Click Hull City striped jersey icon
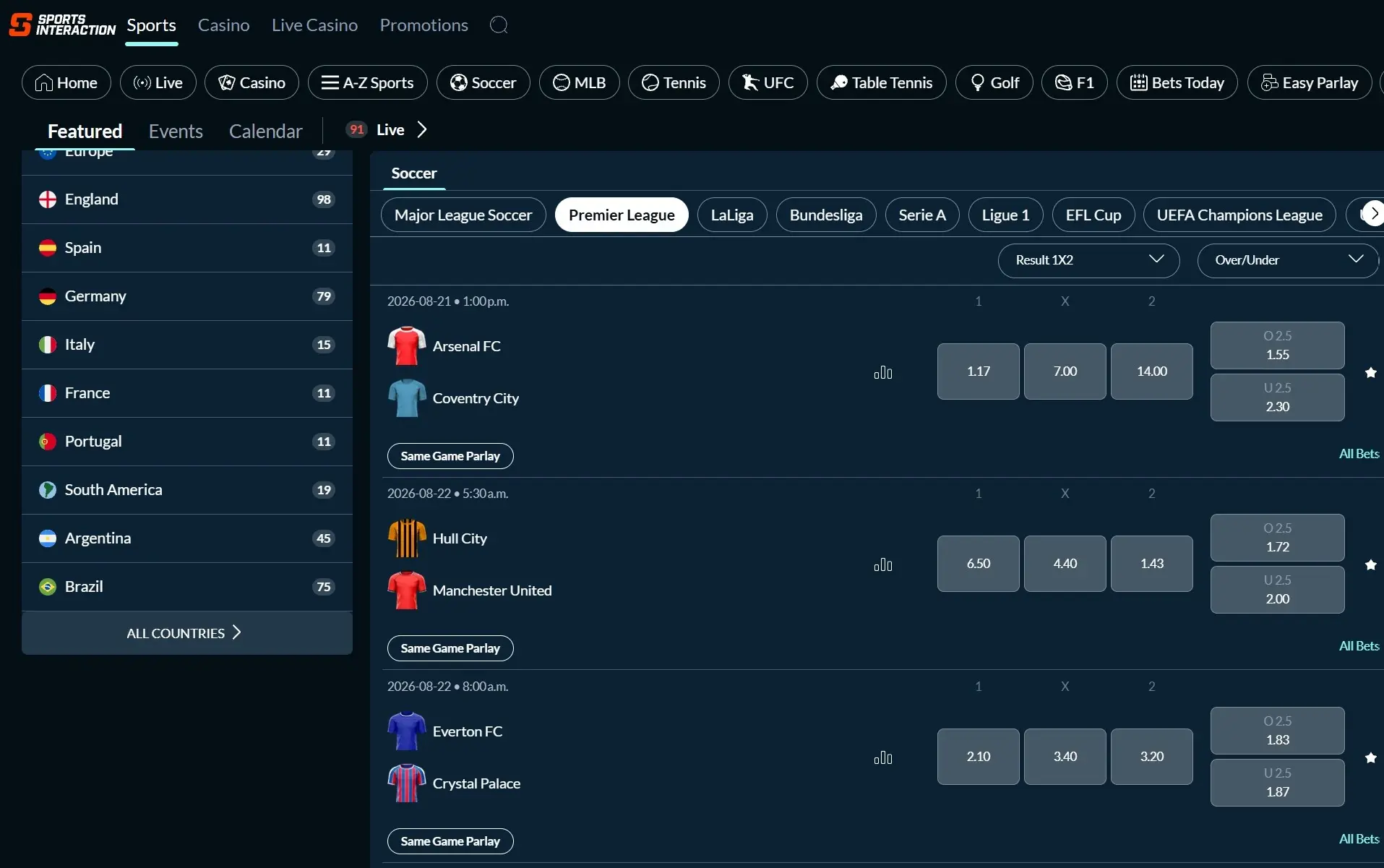1384x868 pixels. point(407,538)
